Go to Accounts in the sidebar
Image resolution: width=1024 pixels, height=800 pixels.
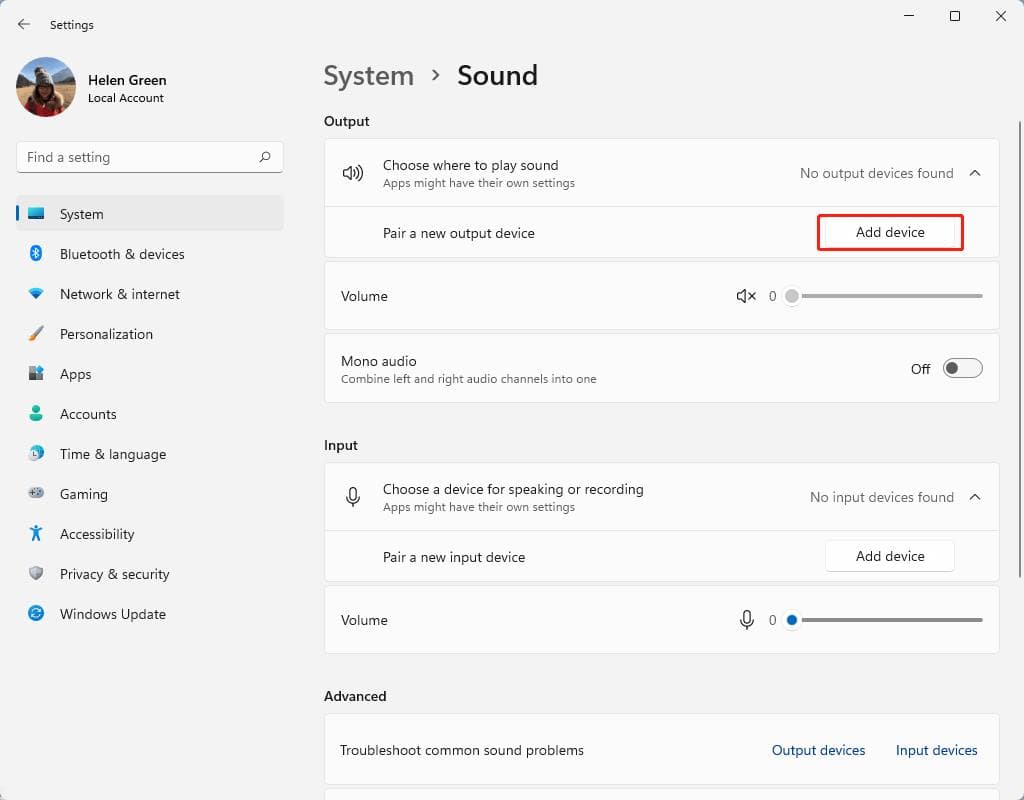point(150,413)
